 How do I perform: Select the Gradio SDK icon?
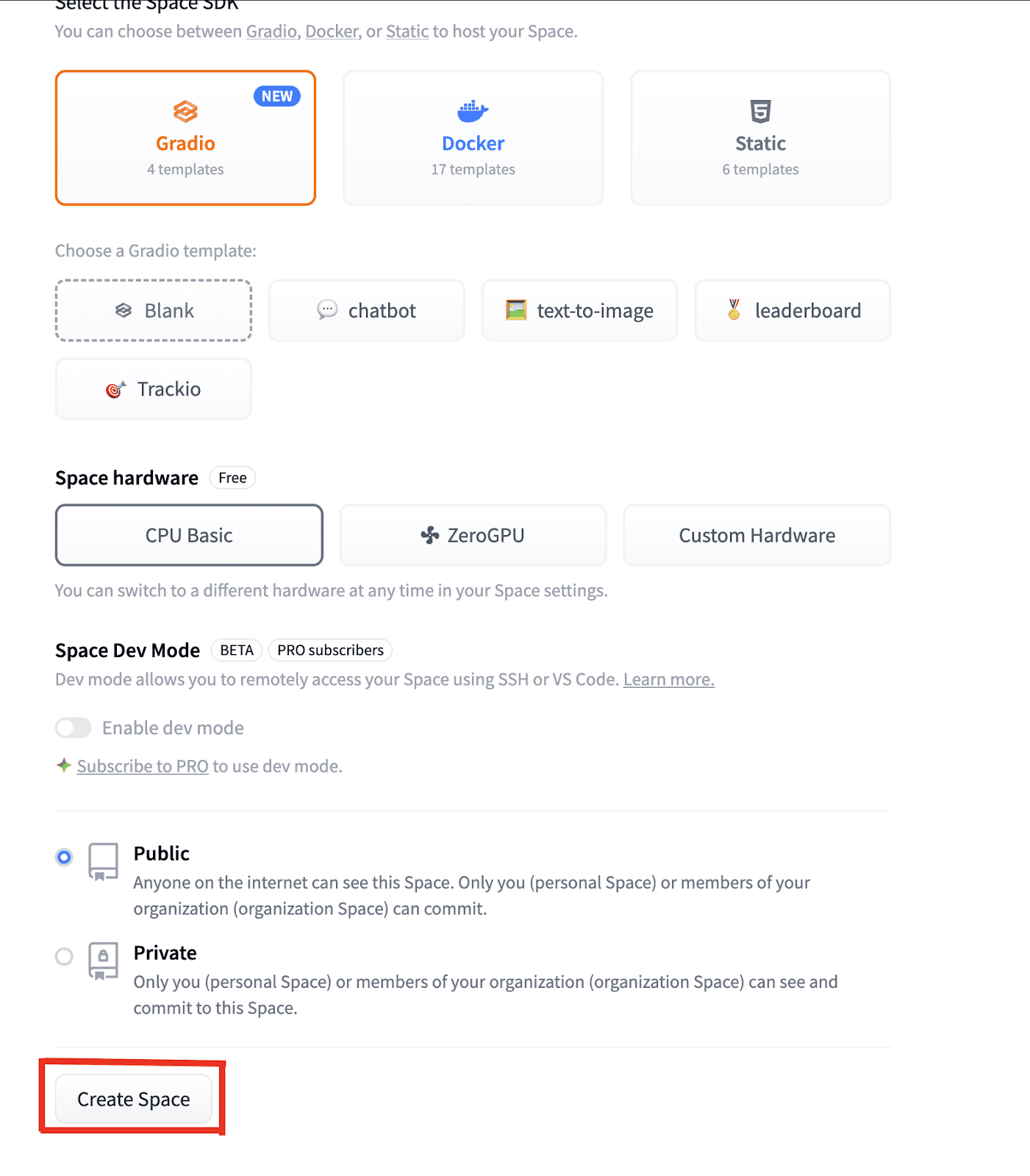(185, 112)
